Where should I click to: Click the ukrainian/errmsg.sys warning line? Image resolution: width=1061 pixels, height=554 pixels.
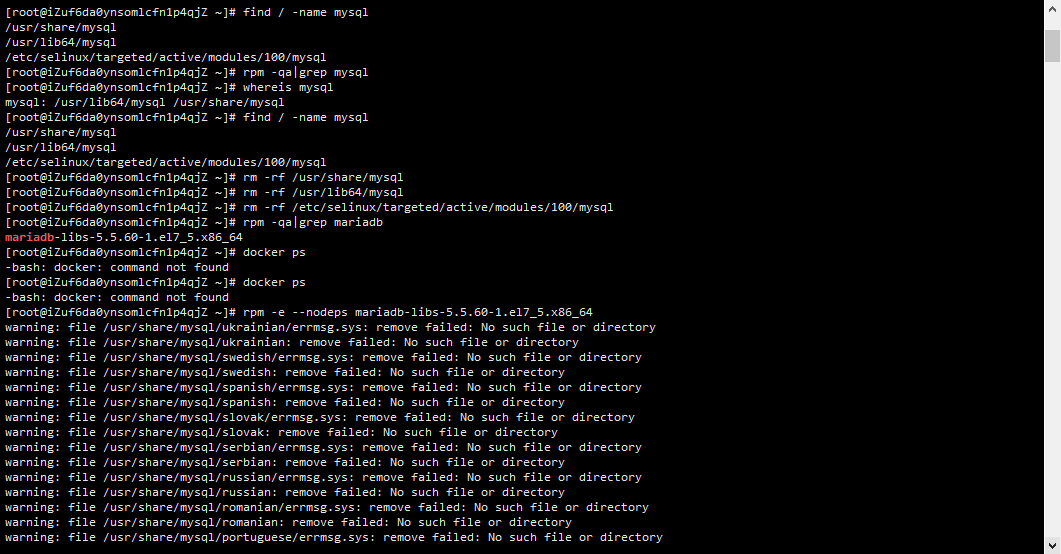click(x=330, y=327)
